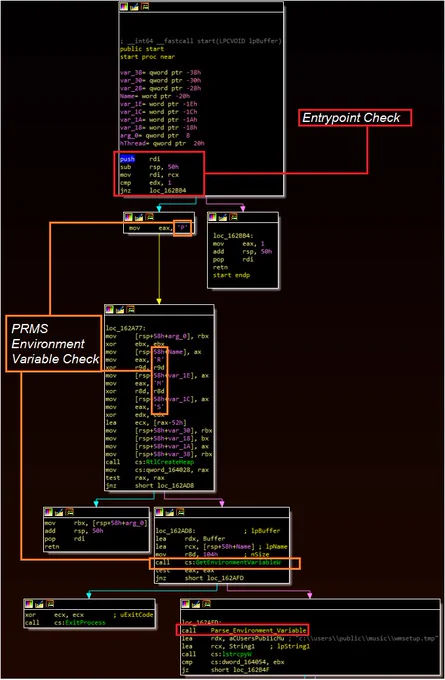Set node color on the ExitProcess block
Viewport: 445px width, 680px height.
29,604
